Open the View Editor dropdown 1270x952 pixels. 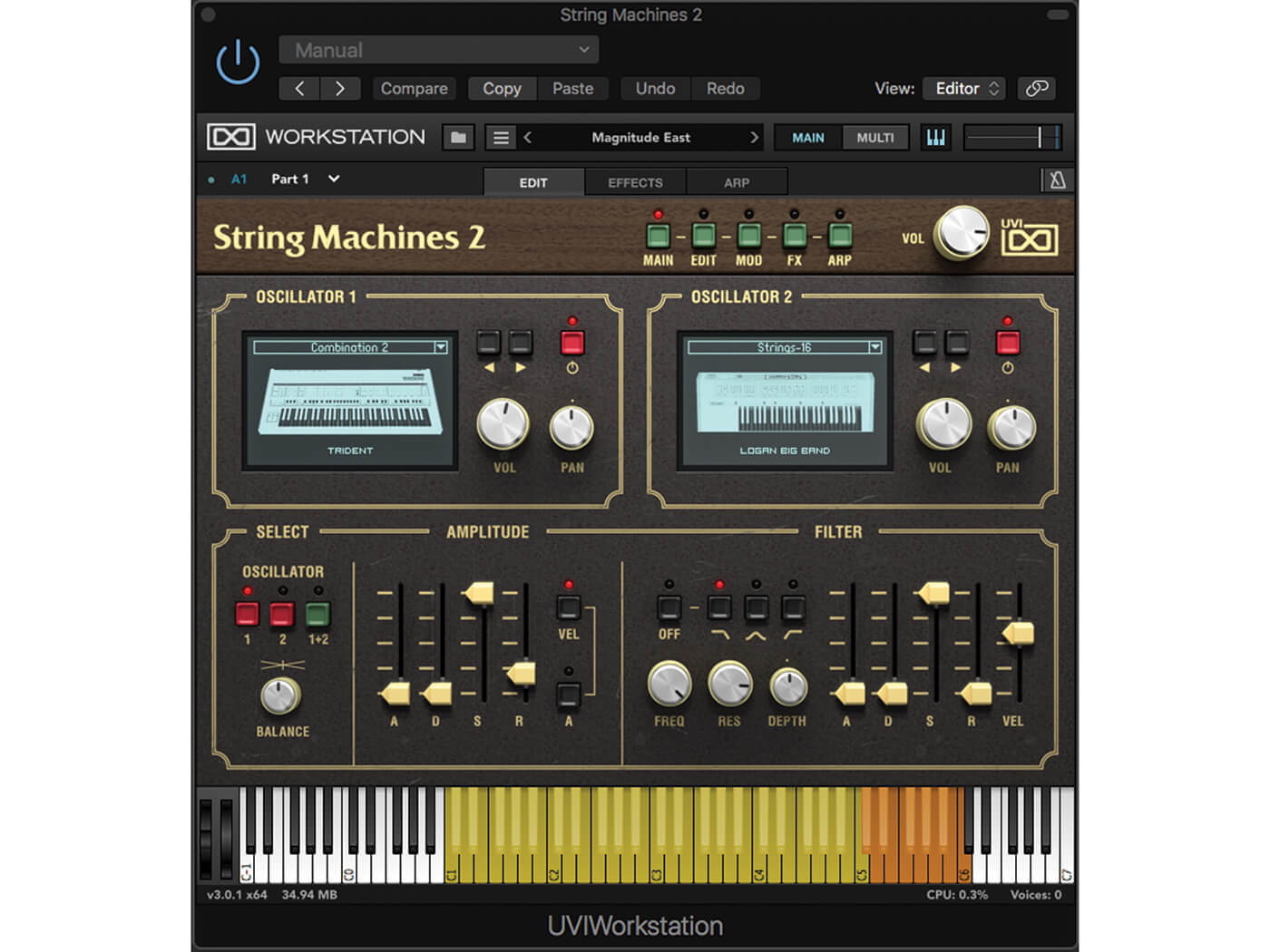[x=965, y=88]
